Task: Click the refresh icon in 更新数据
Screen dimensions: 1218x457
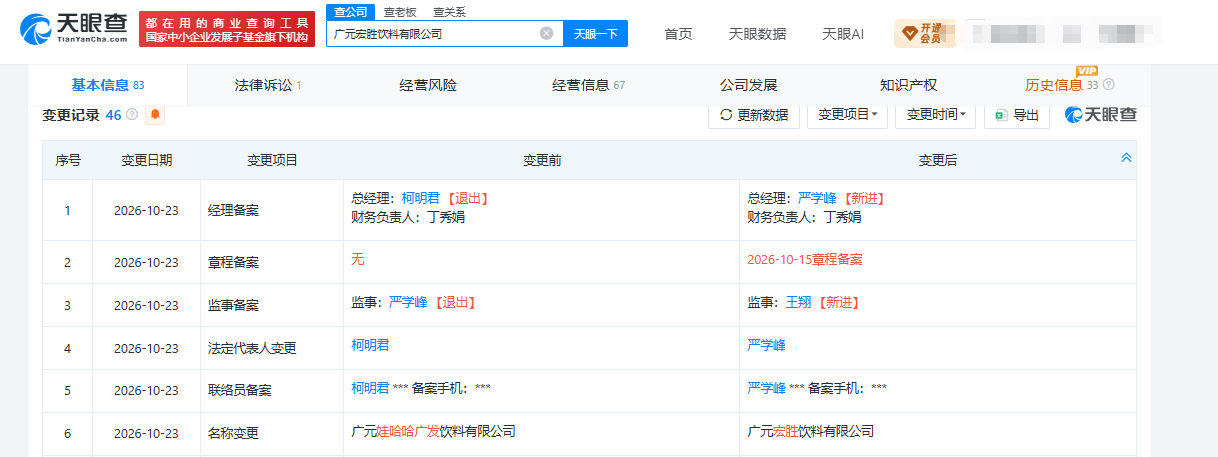Action: (726, 115)
